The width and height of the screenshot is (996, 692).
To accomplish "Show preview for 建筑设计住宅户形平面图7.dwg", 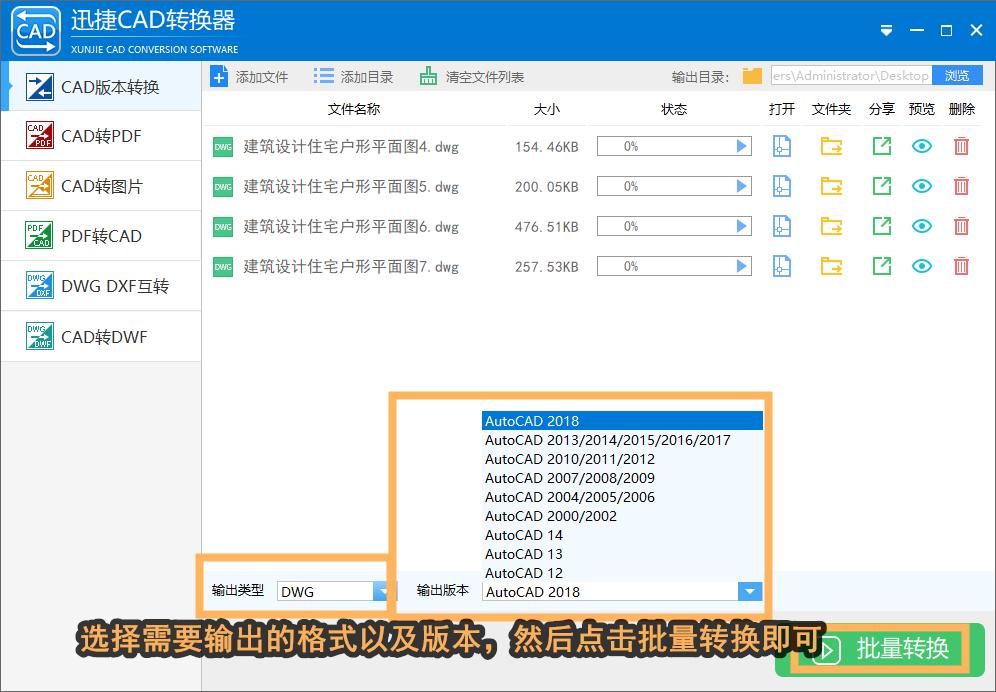I will (x=921, y=266).
